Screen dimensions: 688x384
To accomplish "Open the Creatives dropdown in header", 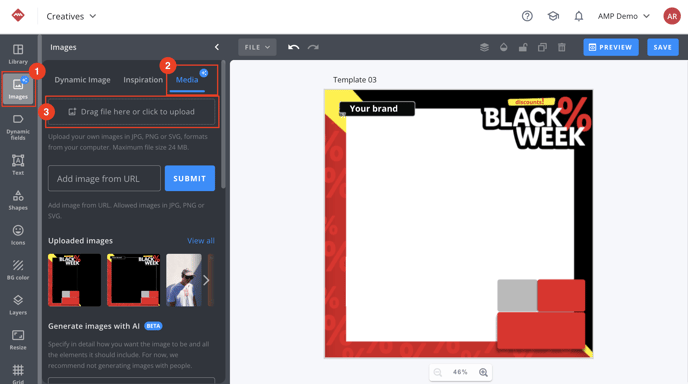I will [x=71, y=16].
